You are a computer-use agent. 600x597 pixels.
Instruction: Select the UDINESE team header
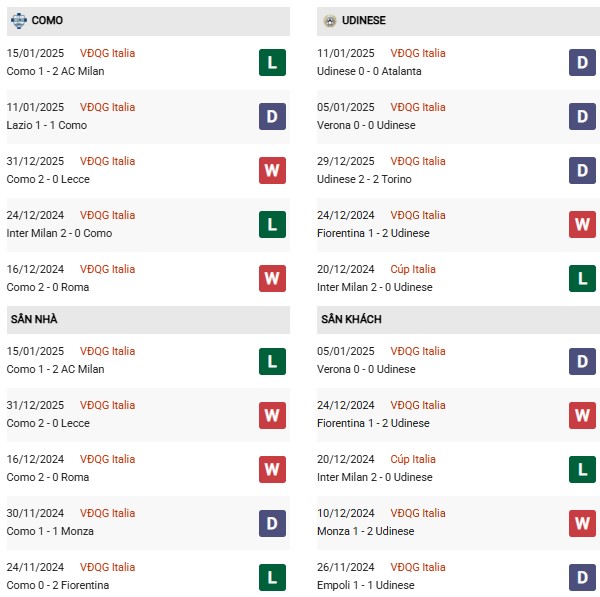pyautogui.click(x=458, y=21)
